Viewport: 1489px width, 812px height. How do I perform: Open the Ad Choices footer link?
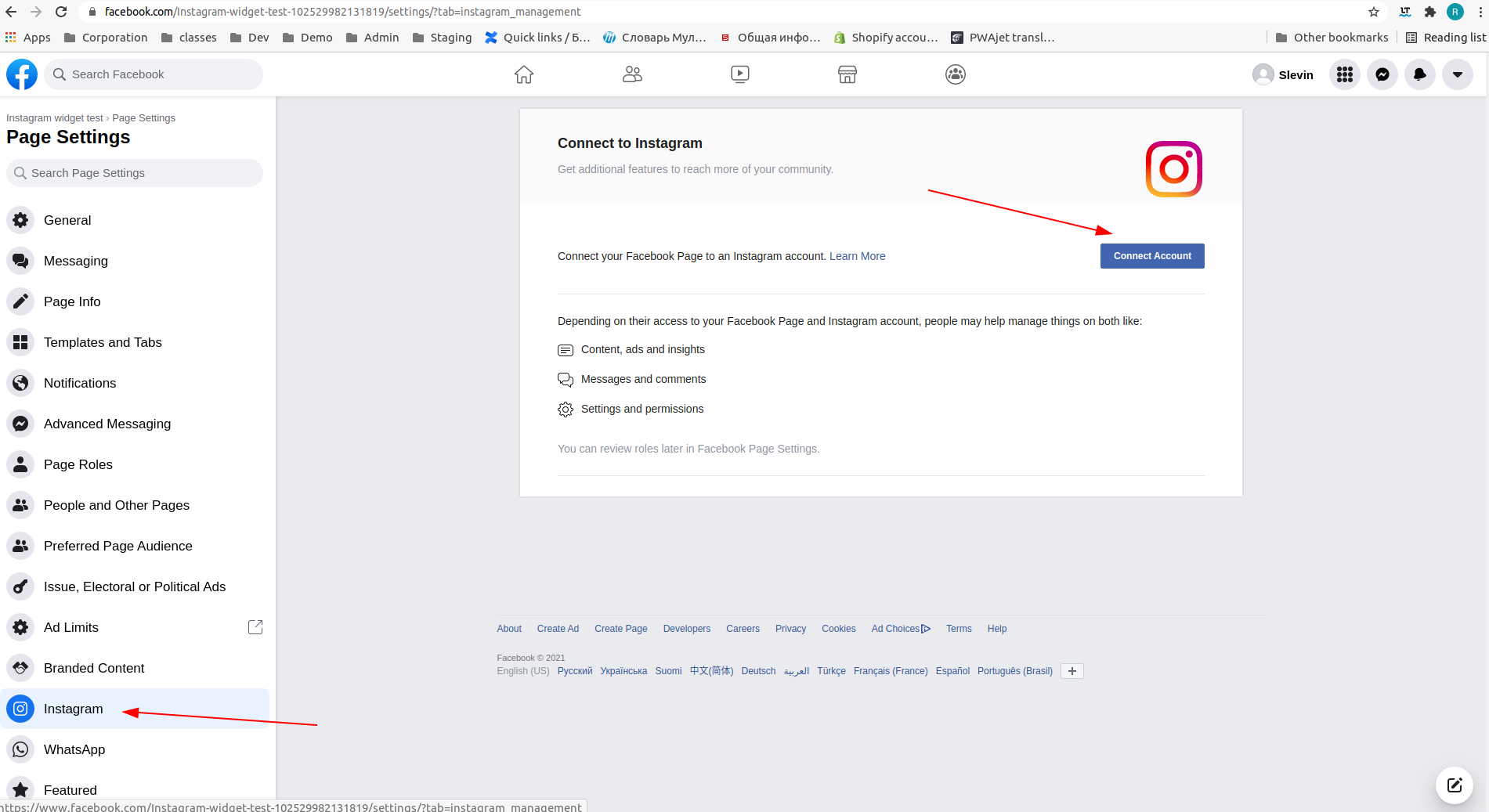(x=901, y=629)
